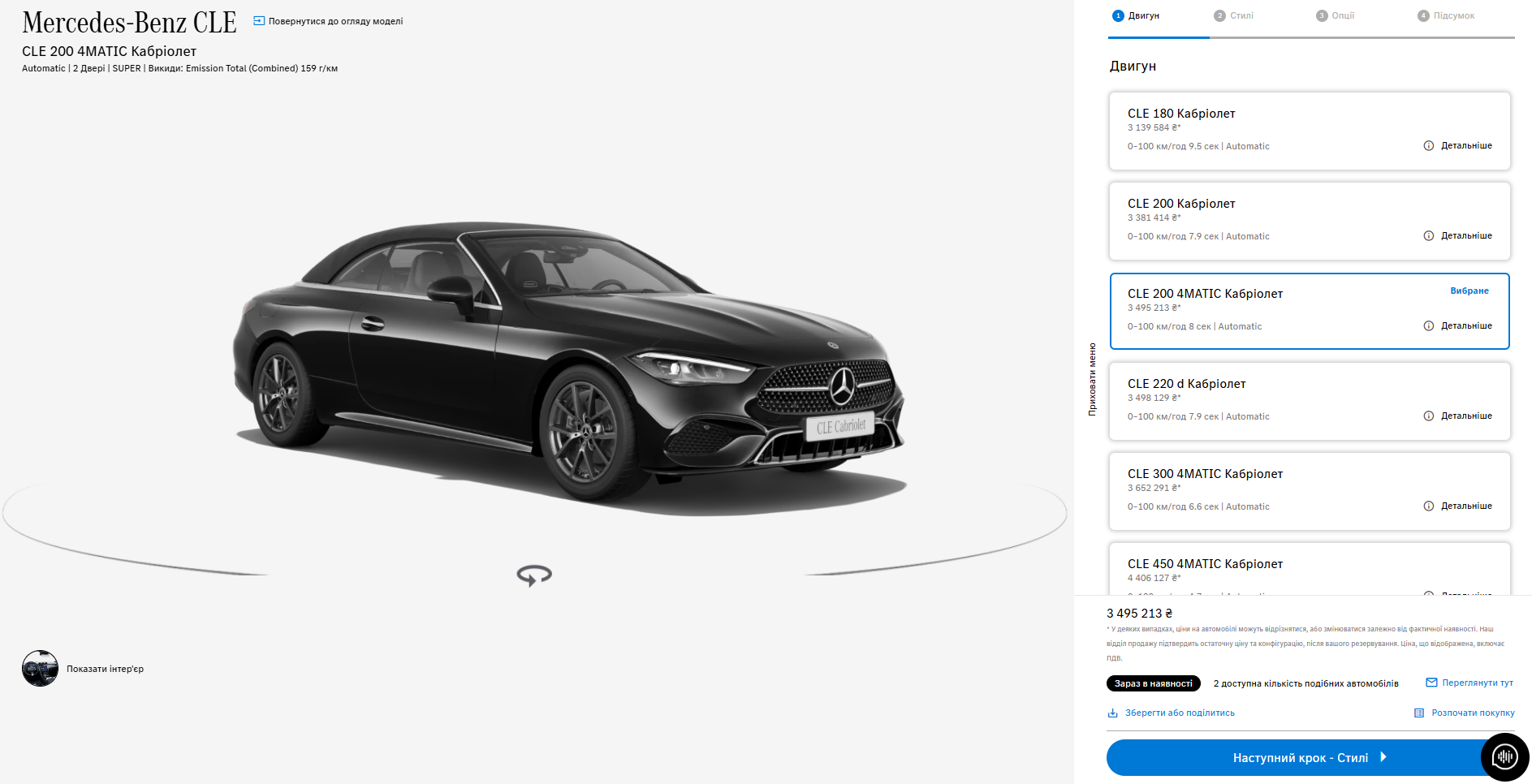Click the rotate 360 car view icon
The height and width of the screenshot is (784, 1532).
tap(534, 575)
